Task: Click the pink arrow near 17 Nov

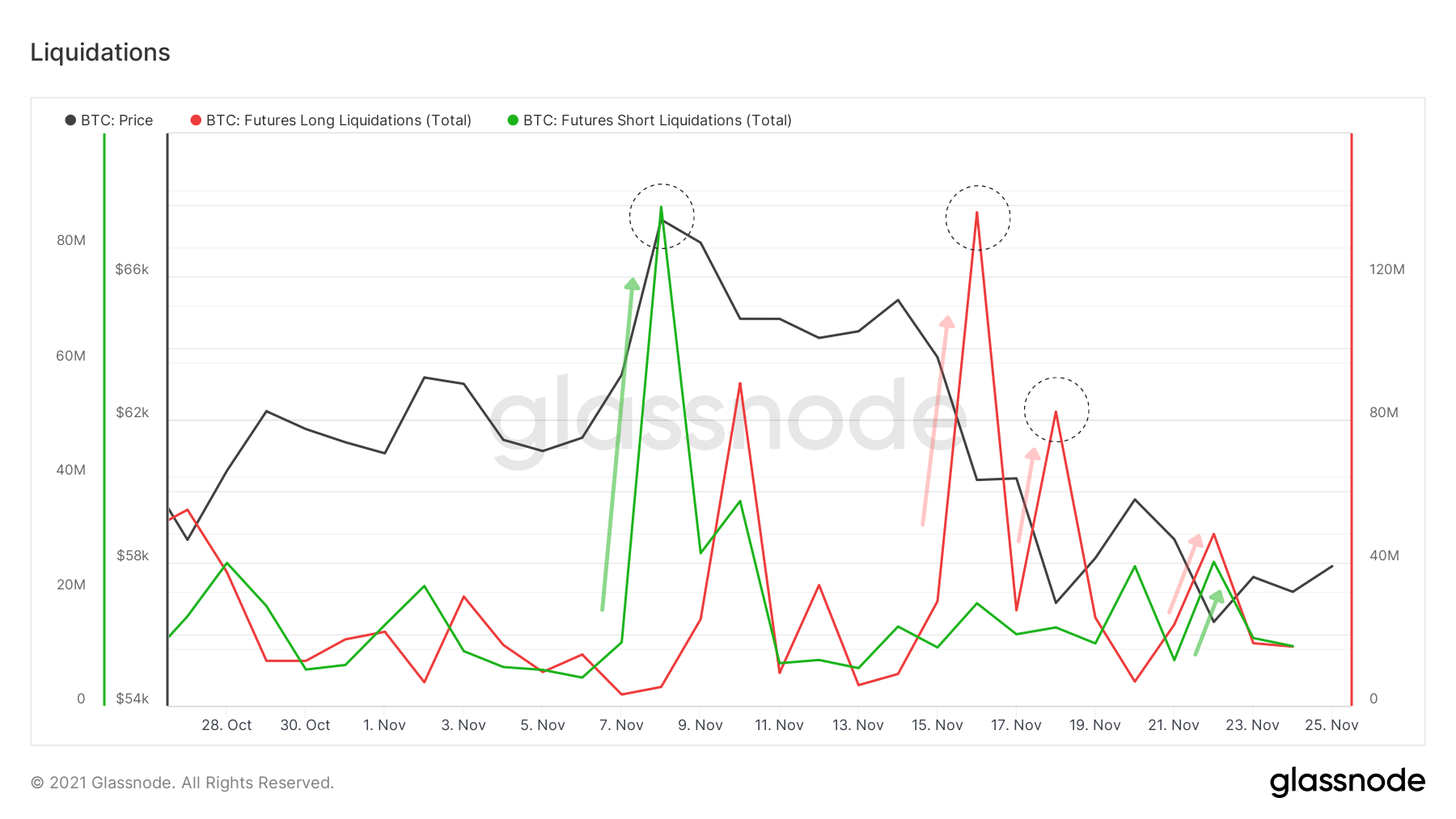Action: [x=1026, y=495]
